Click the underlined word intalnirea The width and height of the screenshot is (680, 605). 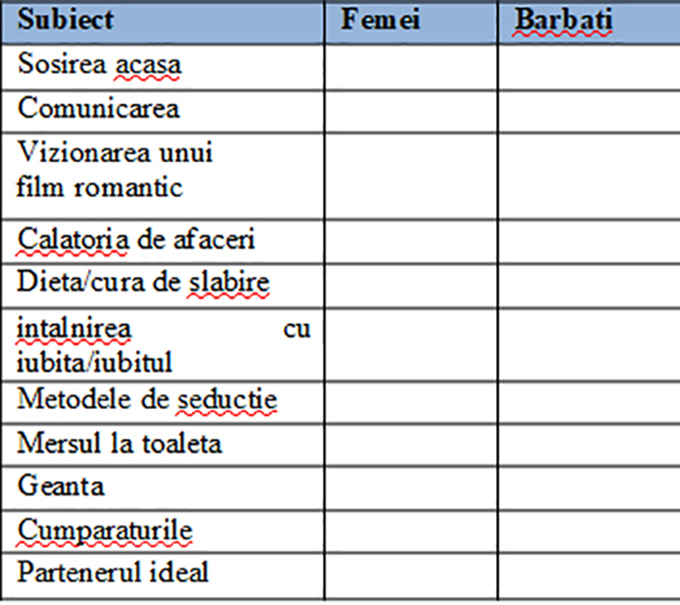pyautogui.click(x=74, y=329)
